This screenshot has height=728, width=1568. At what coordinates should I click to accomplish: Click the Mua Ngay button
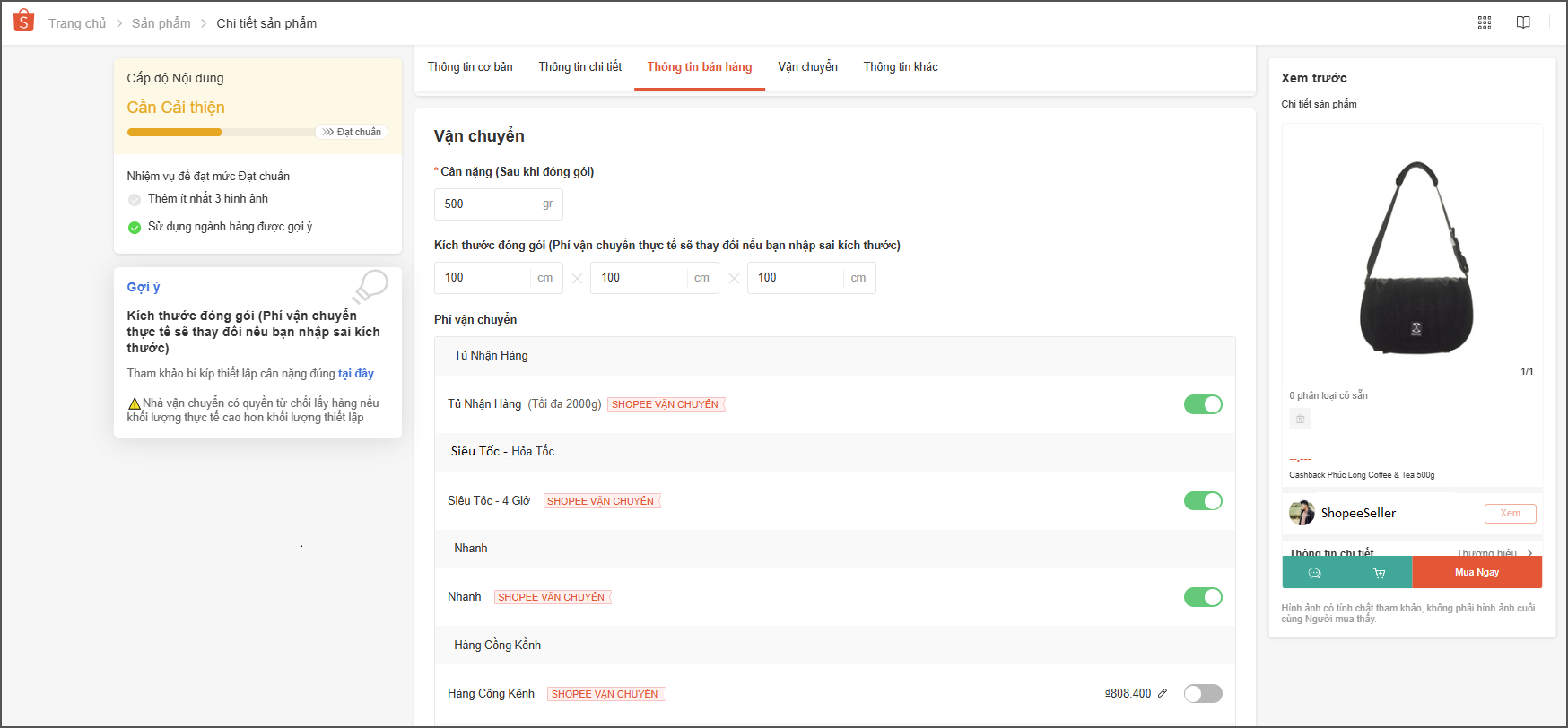pyautogui.click(x=1477, y=573)
